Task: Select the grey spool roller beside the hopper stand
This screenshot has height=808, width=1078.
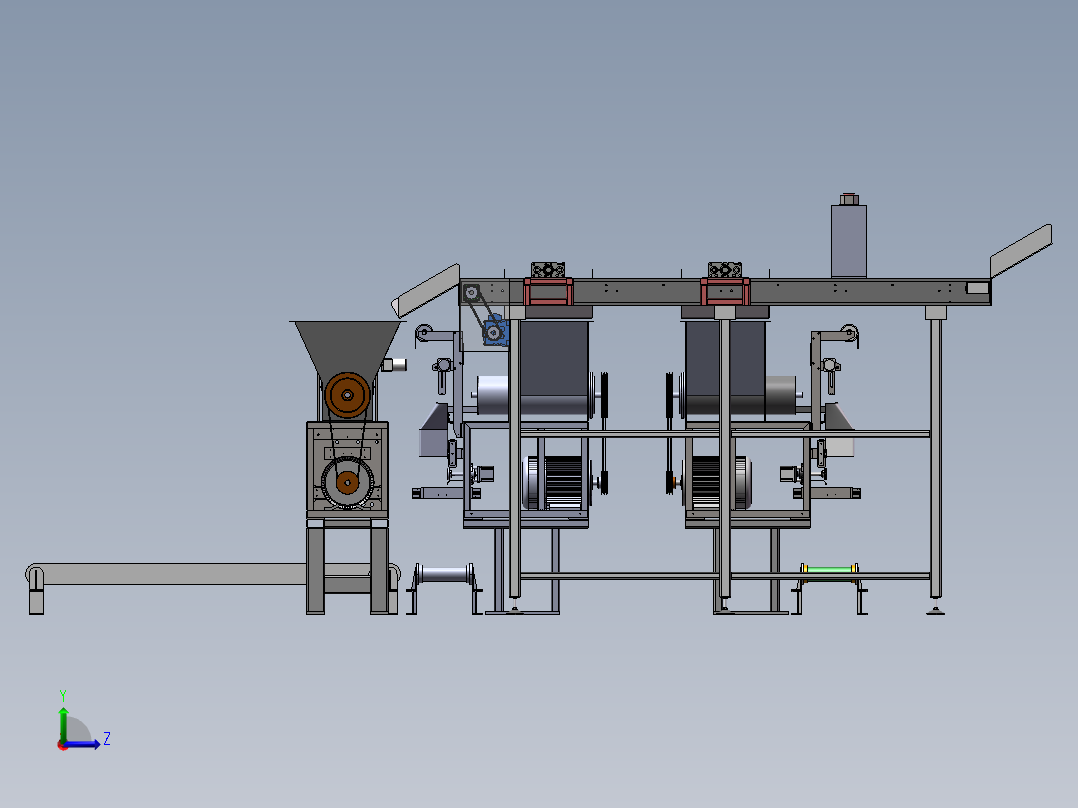Action: (444, 574)
